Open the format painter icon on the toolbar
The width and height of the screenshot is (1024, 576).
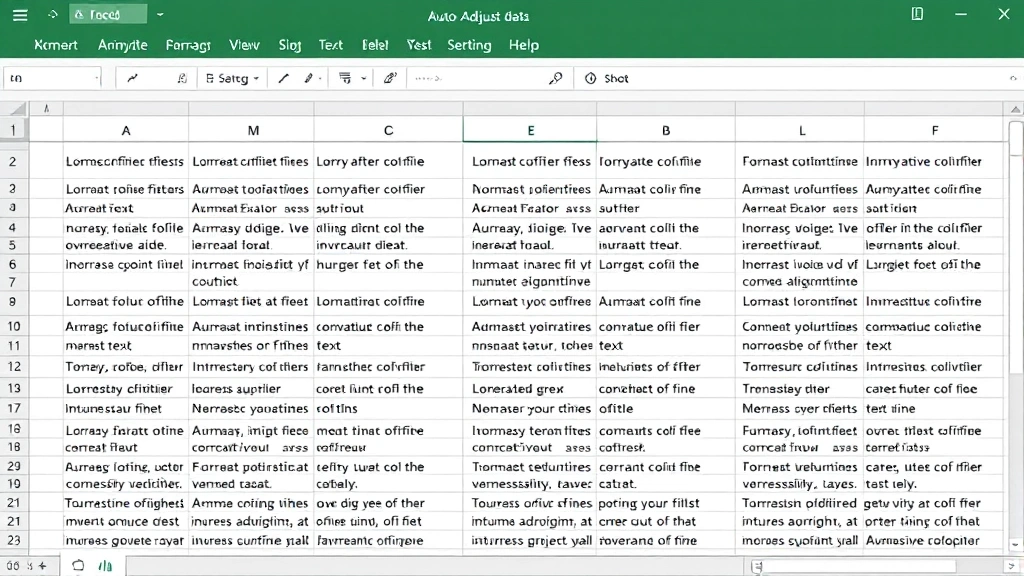pyautogui.click(x=390, y=77)
